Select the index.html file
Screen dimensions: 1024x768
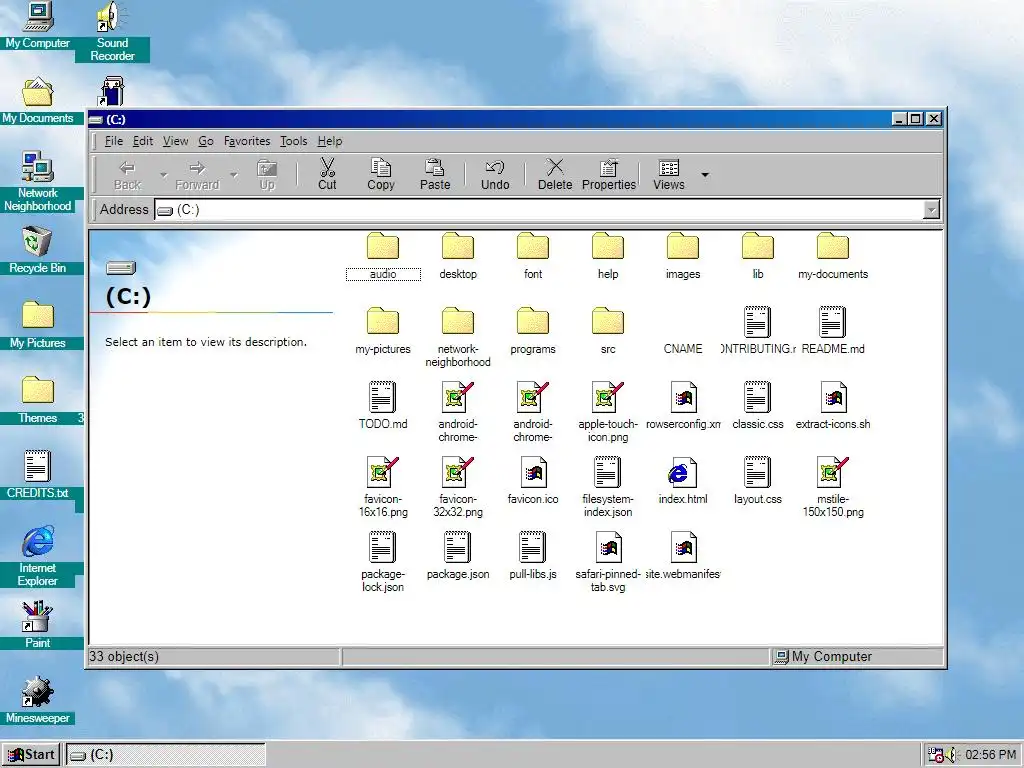click(683, 481)
